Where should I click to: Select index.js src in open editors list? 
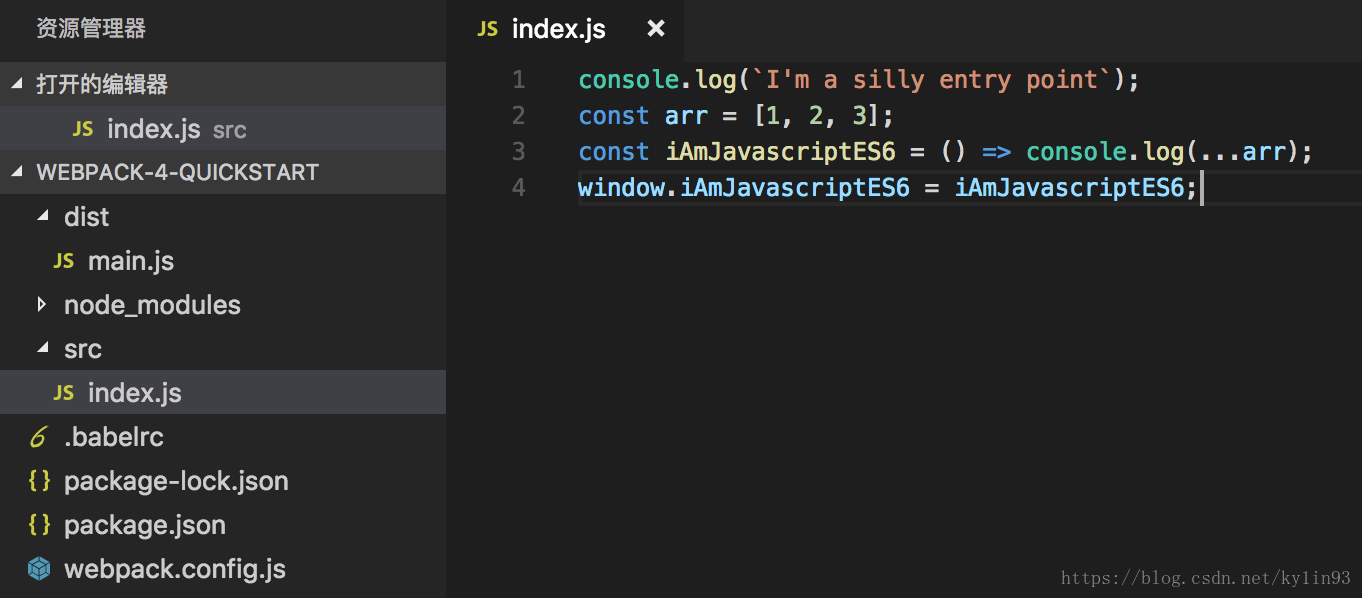(x=223, y=129)
